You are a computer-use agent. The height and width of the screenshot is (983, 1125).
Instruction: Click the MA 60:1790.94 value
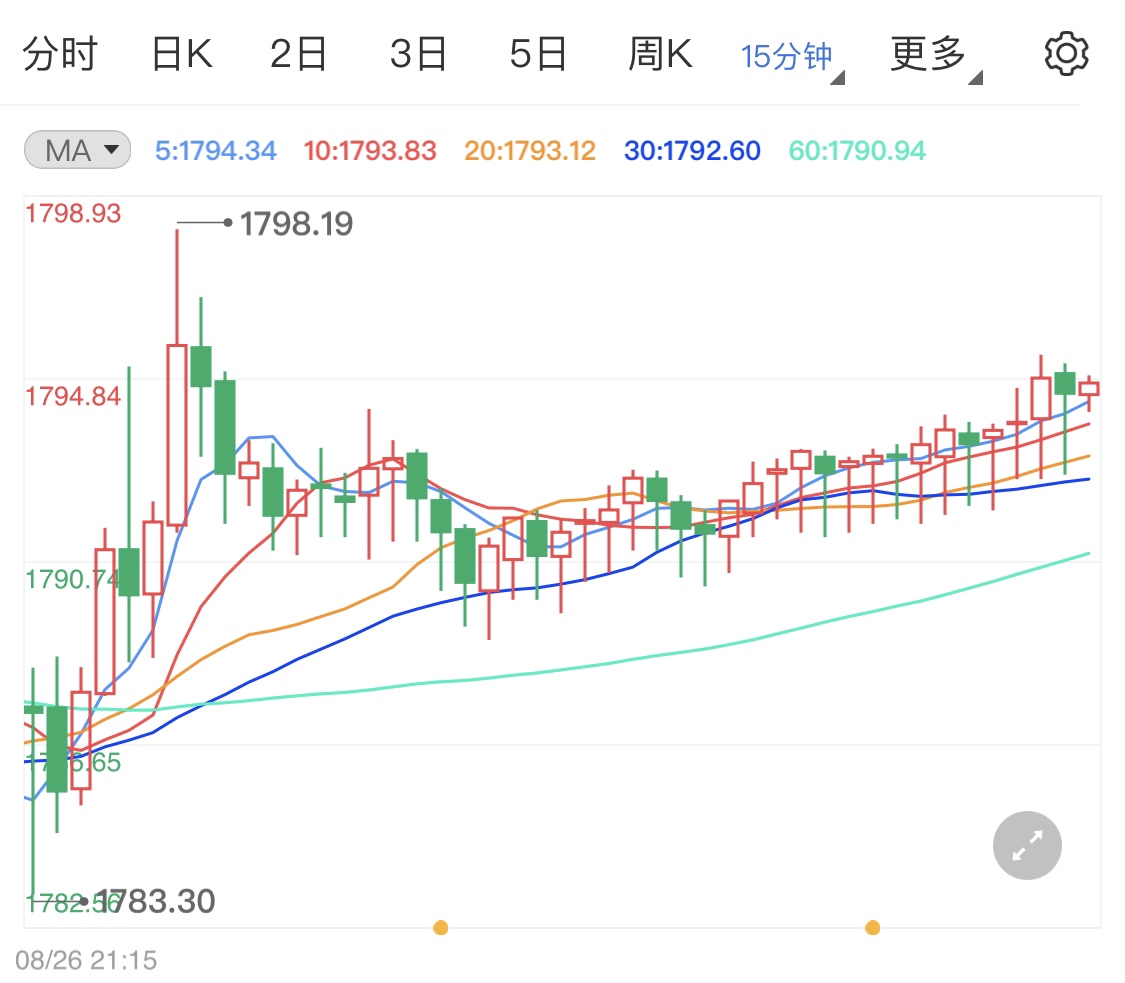[857, 151]
